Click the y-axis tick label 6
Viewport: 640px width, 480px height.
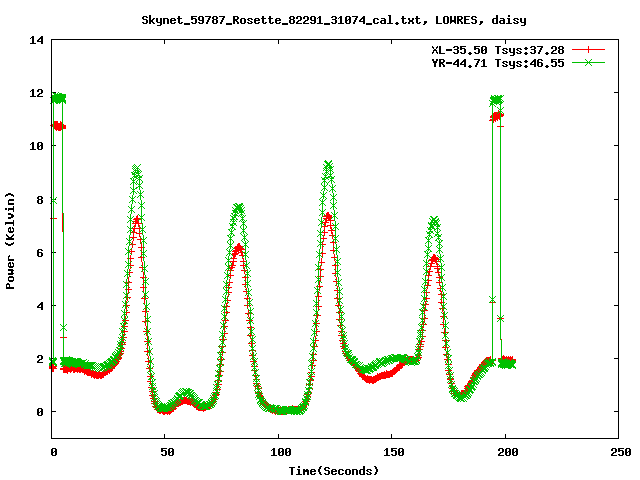pyautogui.click(x=40, y=253)
